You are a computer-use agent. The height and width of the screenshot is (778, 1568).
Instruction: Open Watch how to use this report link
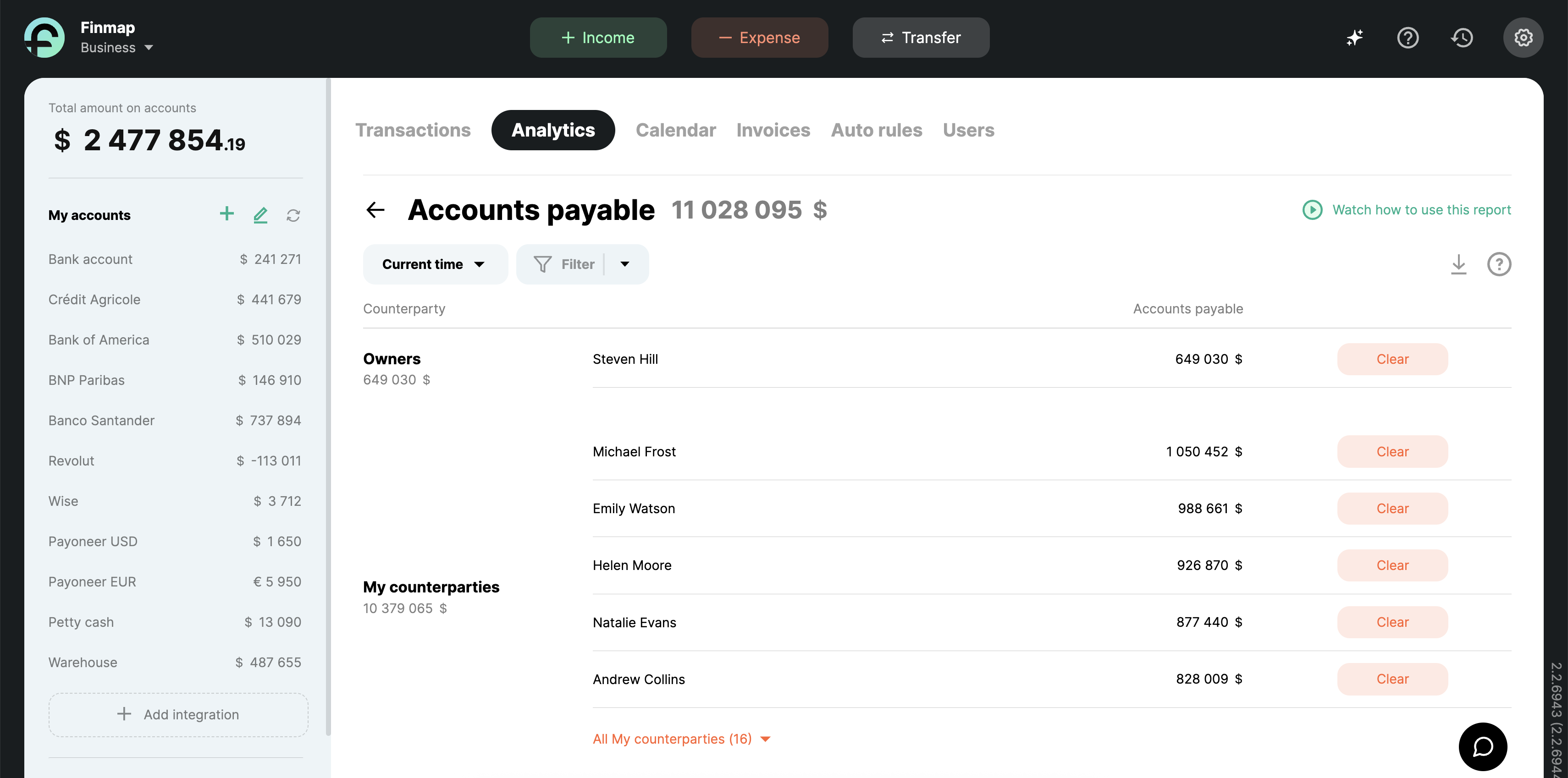1421,210
